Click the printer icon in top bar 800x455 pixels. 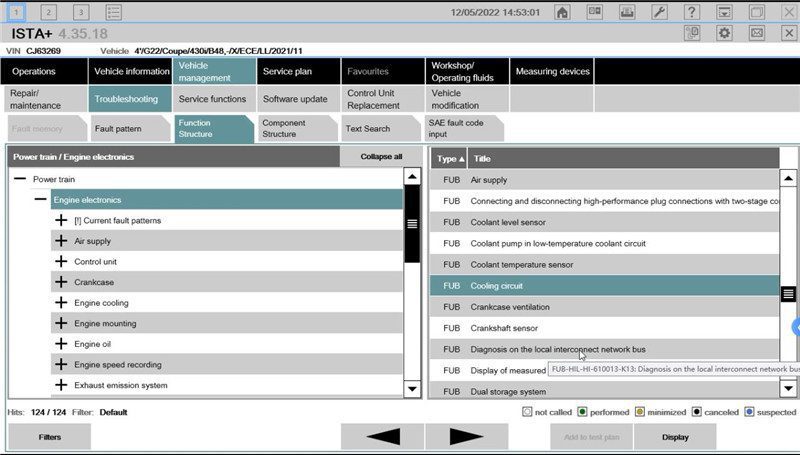pyautogui.click(x=627, y=12)
